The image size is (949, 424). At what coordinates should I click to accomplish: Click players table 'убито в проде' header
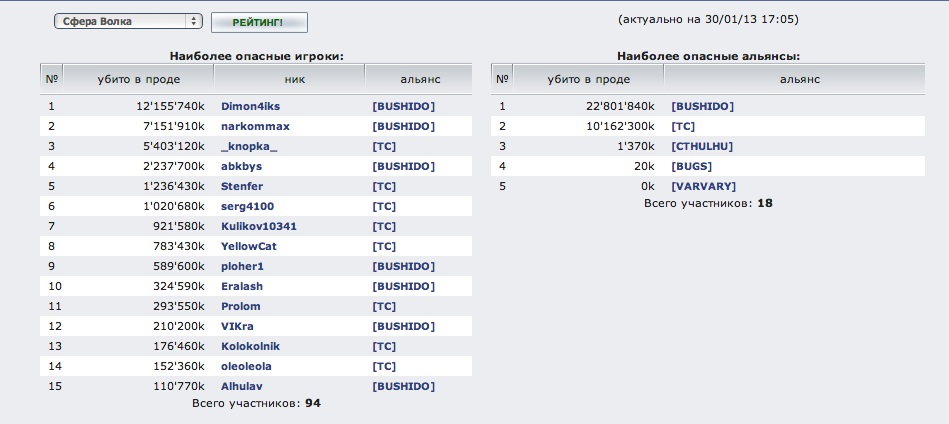(138, 78)
